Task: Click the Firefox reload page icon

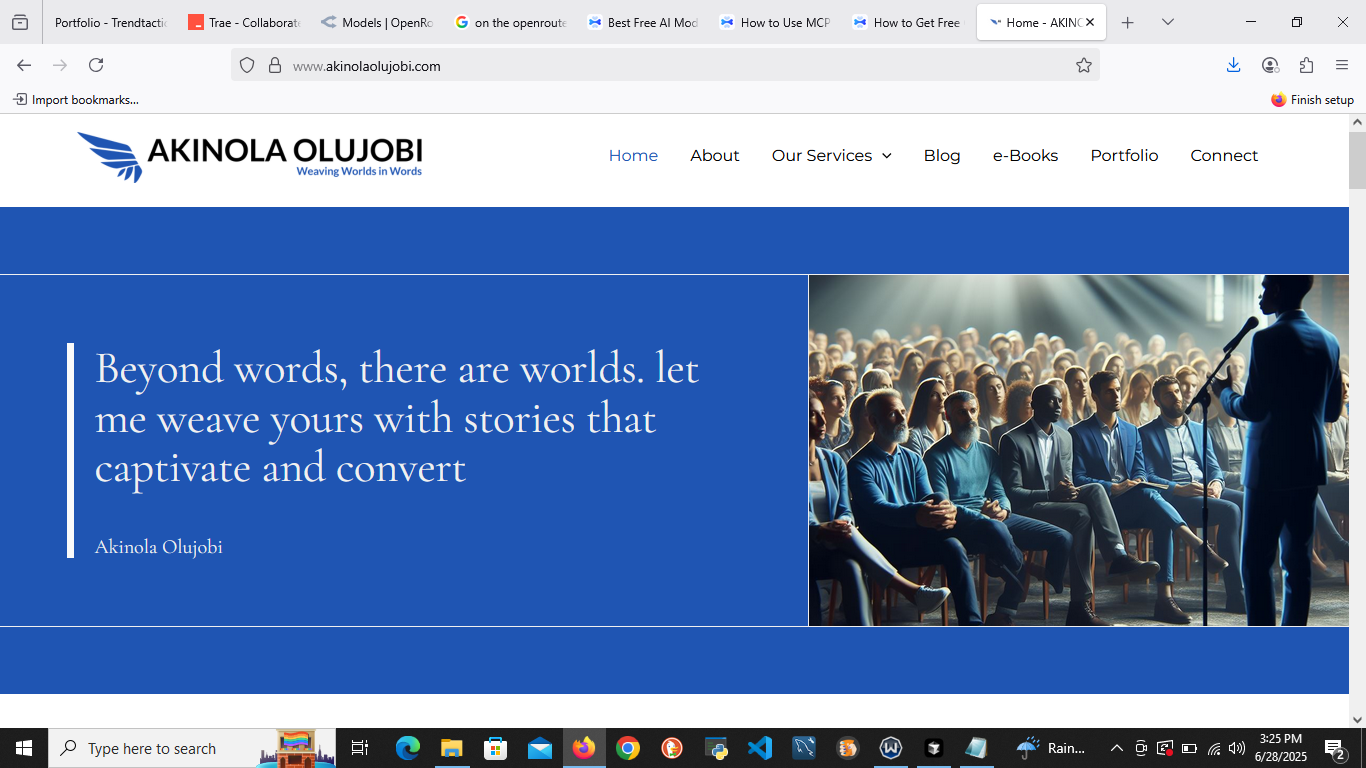Action: [96, 65]
